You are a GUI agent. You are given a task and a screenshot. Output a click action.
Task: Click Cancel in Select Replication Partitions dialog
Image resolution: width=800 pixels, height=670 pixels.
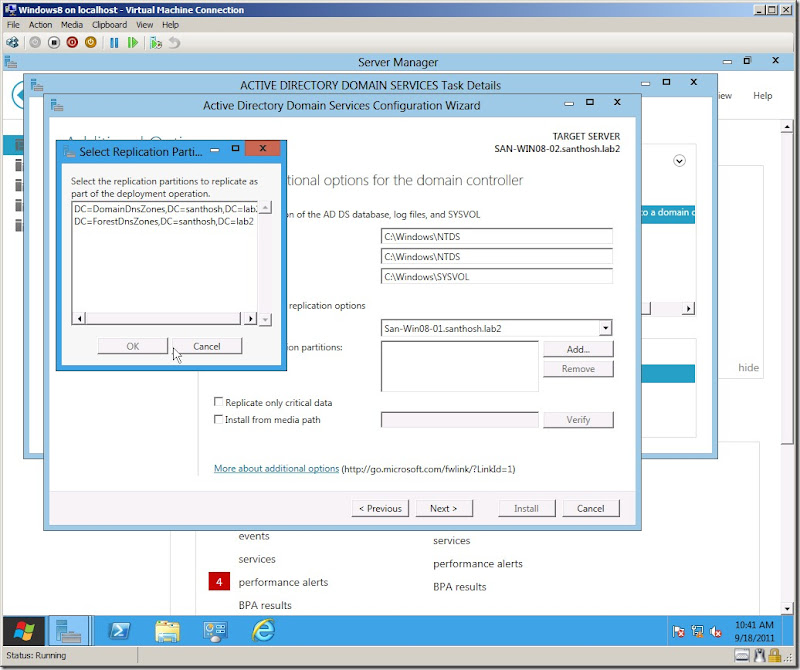[x=206, y=346]
